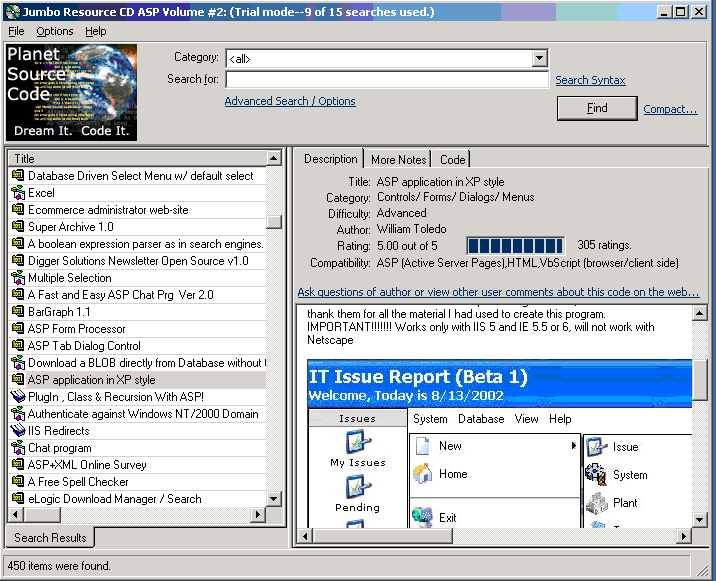The height and width of the screenshot is (581, 716).
Task: Click the System gear icon in preview submenu
Action: [596, 475]
